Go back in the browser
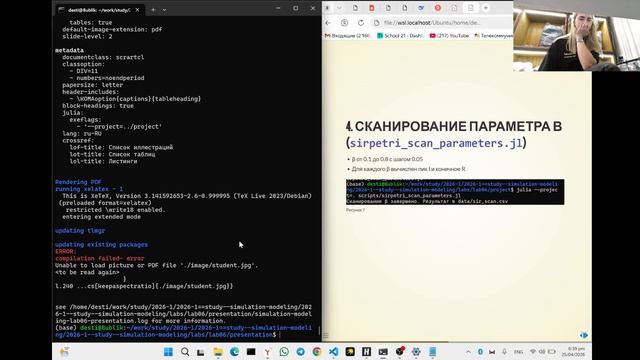Image resolution: width=640 pixels, height=360 pixels. tap(329, 23)
